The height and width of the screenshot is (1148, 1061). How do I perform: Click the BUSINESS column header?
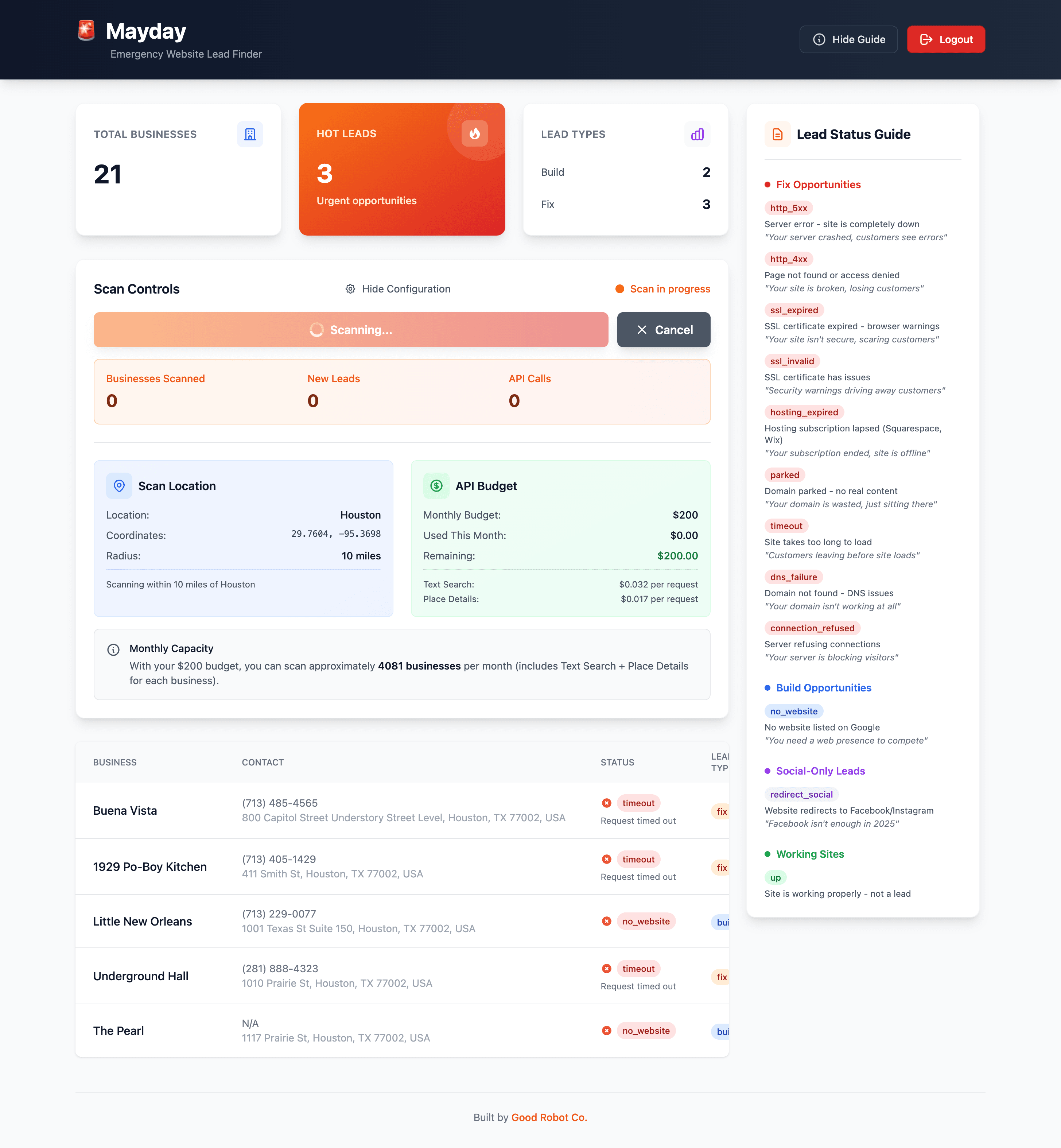point(115,762)
